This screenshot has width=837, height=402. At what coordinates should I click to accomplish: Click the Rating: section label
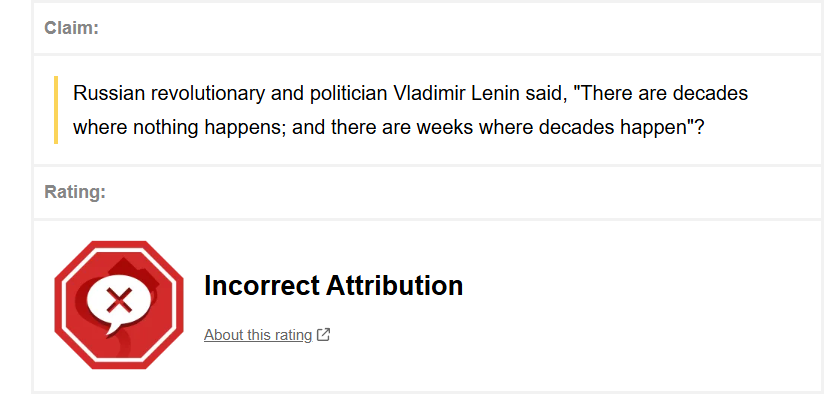click(x=74, y=191)
